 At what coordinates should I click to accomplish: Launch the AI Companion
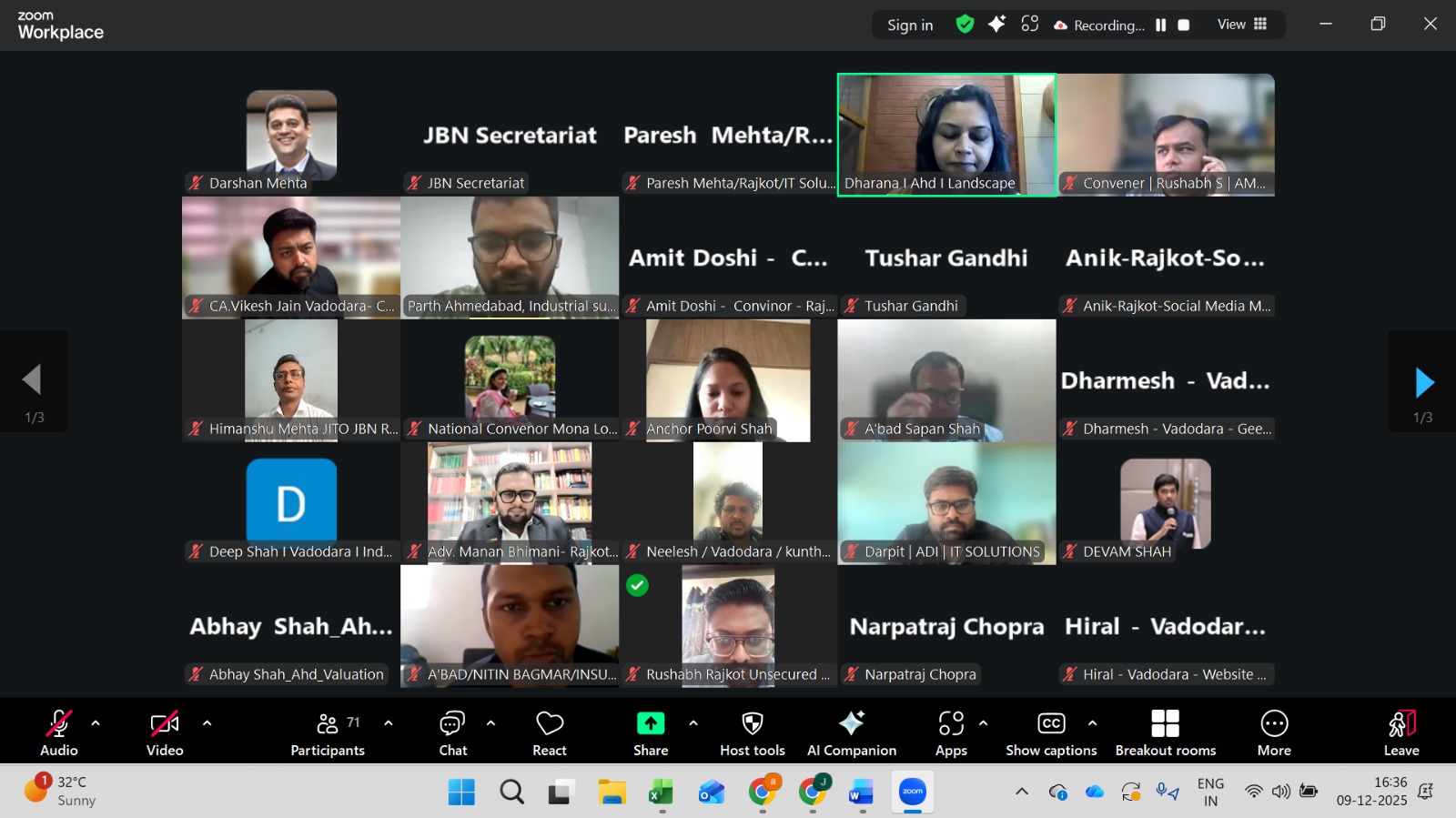coord(851,733)
